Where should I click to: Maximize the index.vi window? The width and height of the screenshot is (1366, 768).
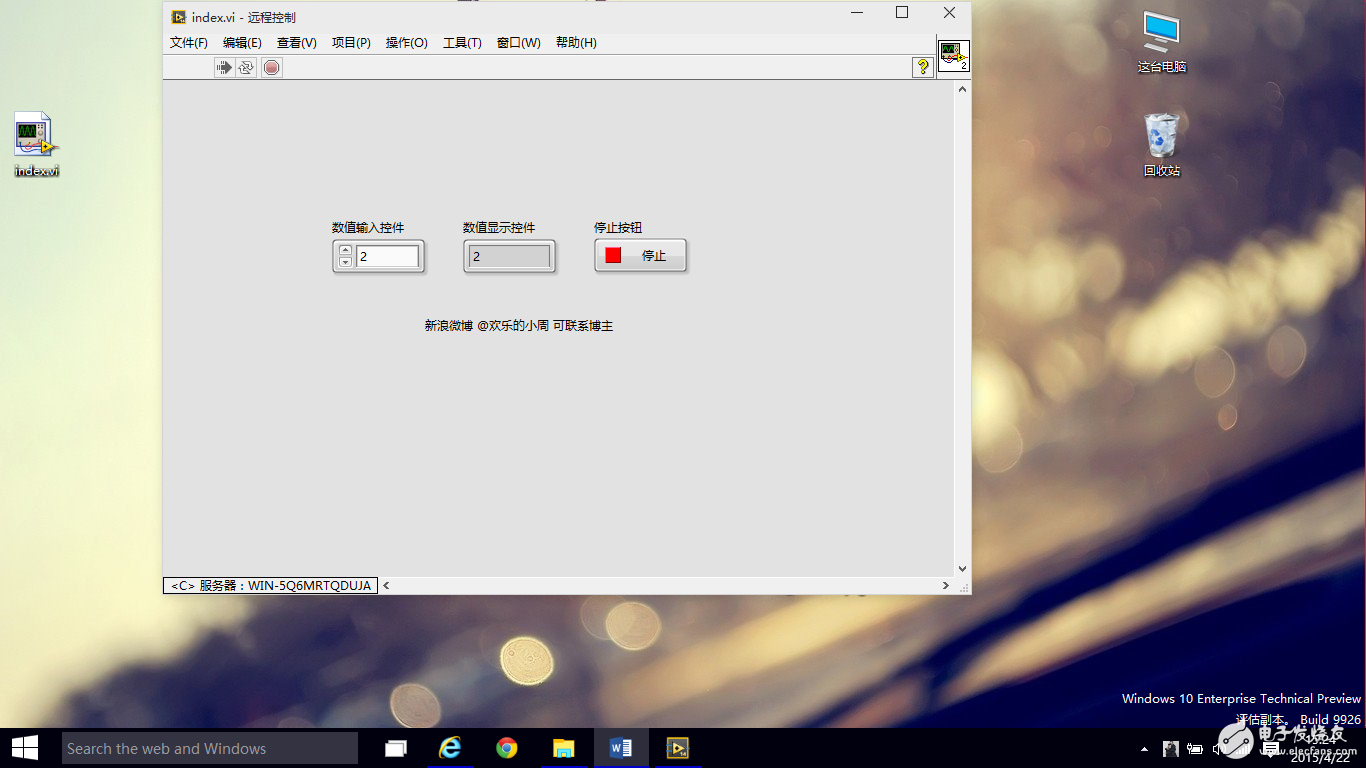click(x=902, y=13)
